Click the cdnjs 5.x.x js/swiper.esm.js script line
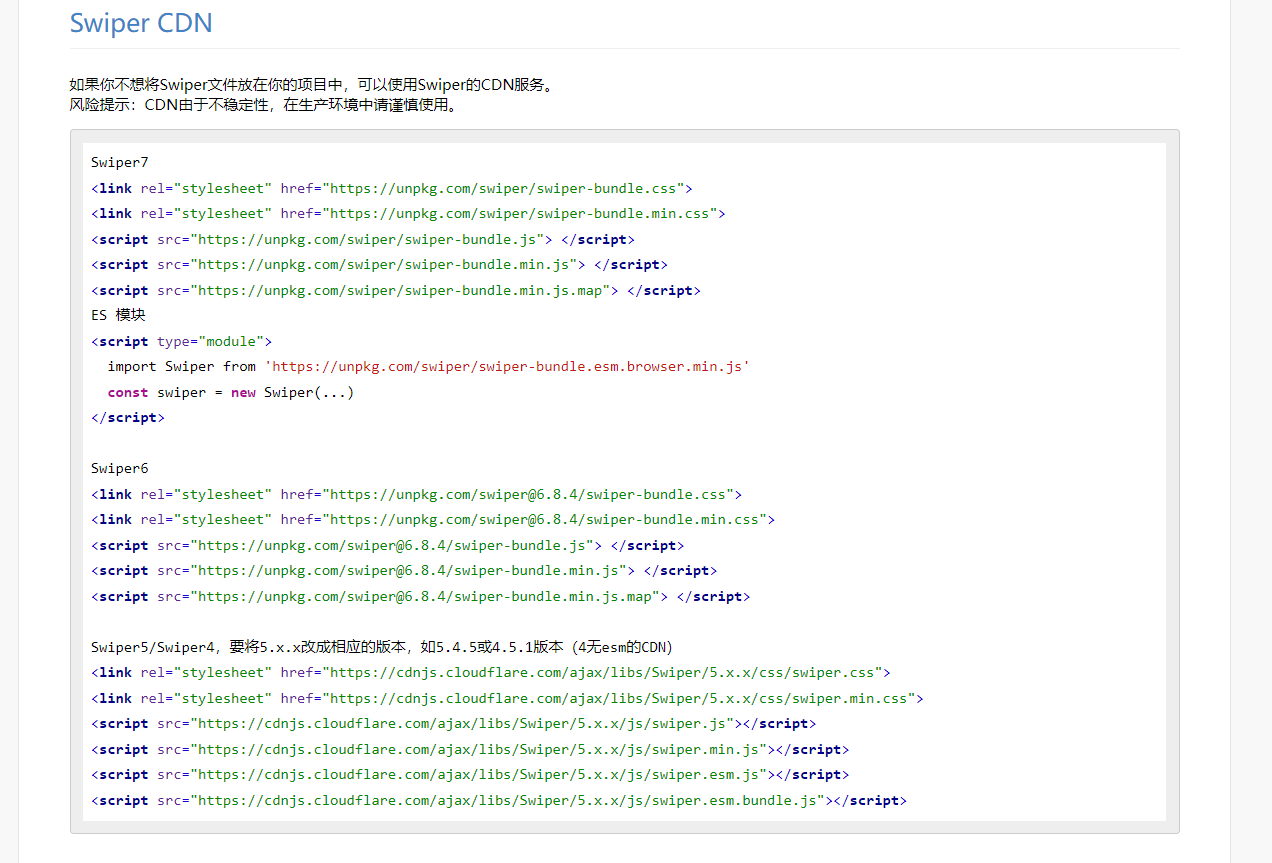 (470, 774)
